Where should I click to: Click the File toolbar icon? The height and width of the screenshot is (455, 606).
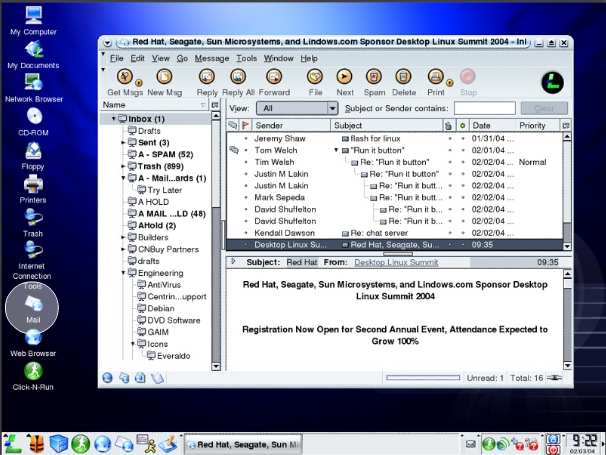[x=315, y=77]
